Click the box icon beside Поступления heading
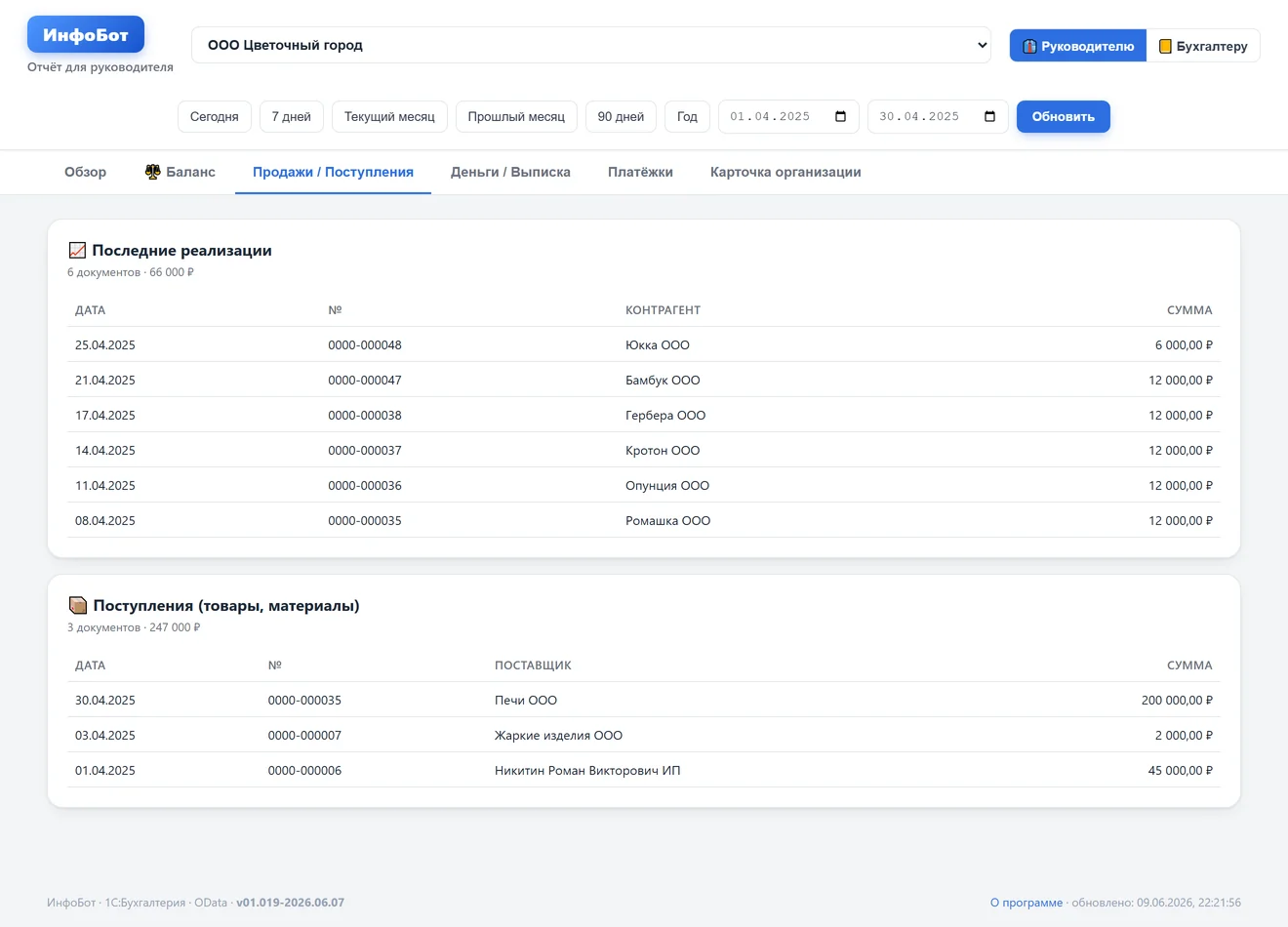Image resolution: width=1288 pixels, height=927 pixels. coord(78,606)
